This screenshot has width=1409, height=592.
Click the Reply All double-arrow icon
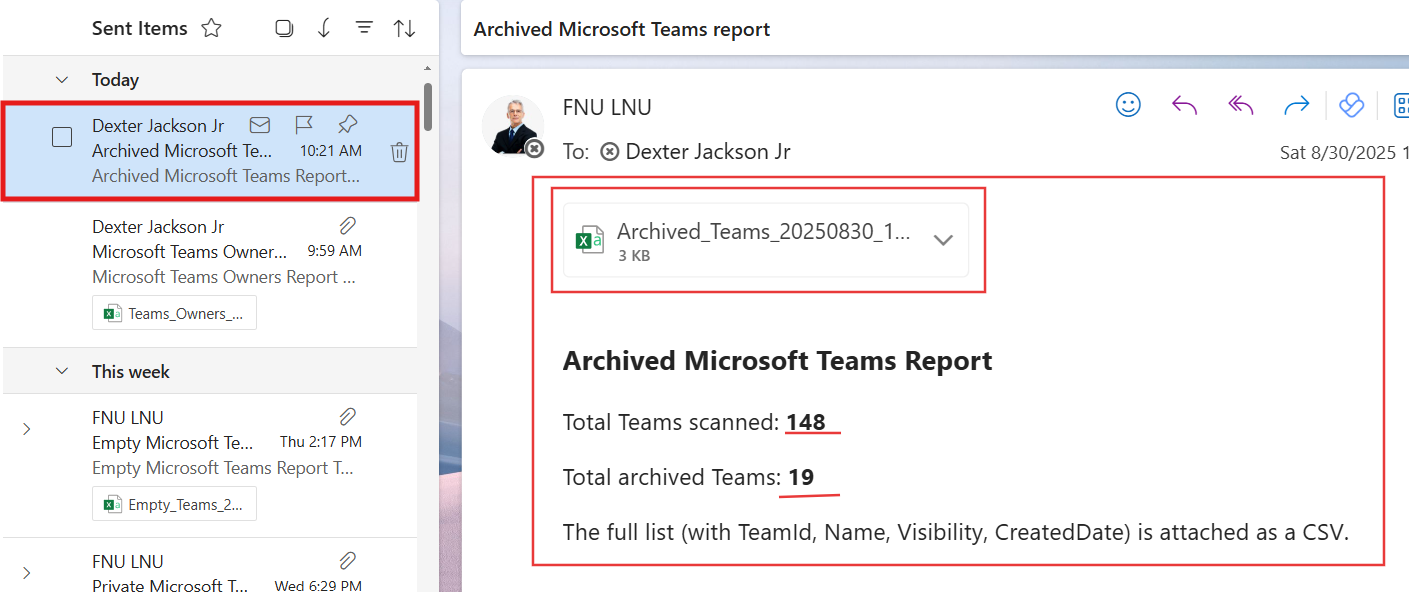[1240, 105]
